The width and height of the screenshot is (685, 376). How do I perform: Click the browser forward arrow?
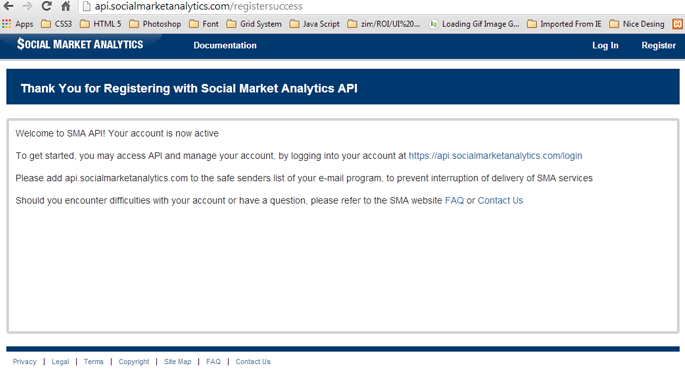pos(27,6)
